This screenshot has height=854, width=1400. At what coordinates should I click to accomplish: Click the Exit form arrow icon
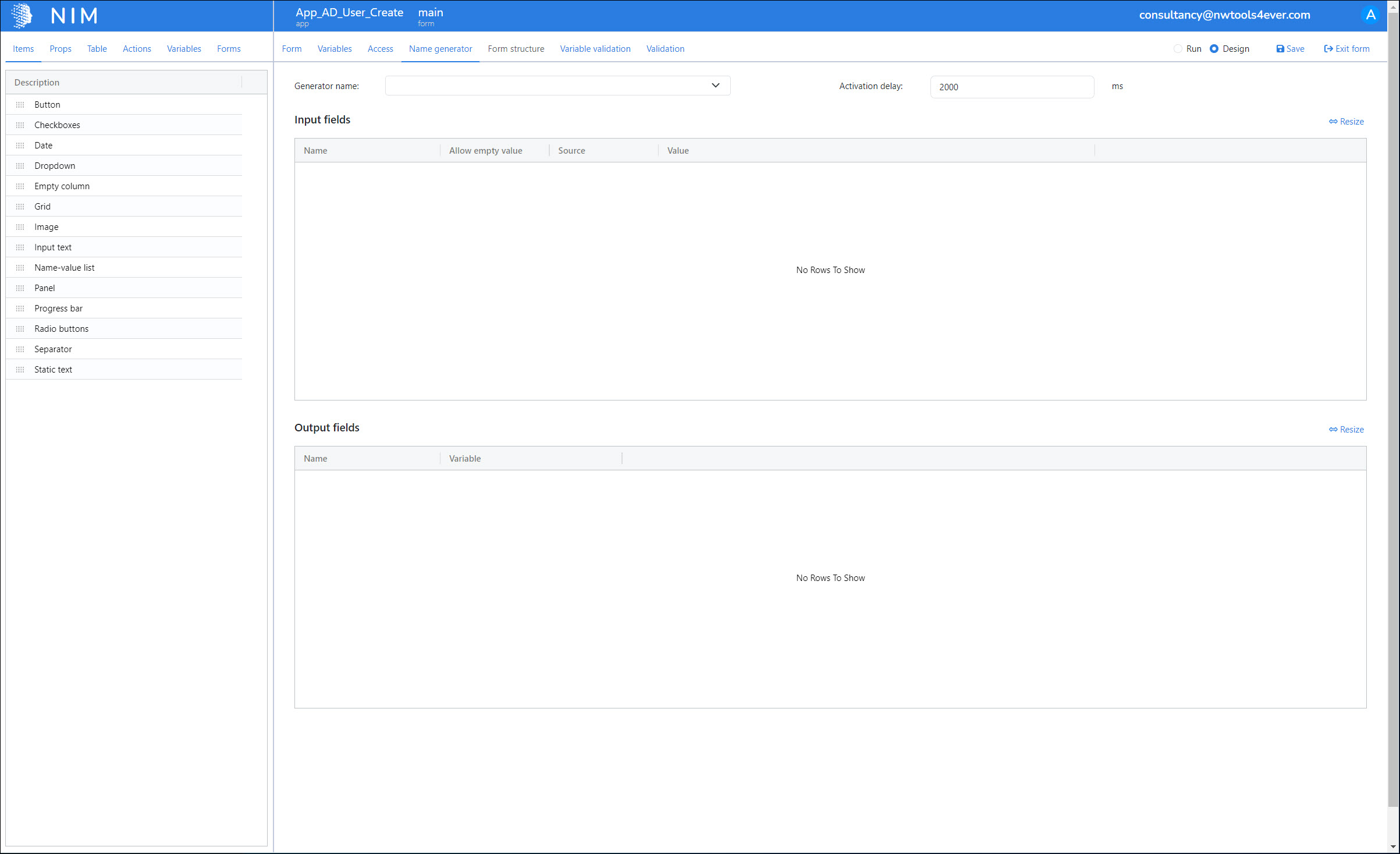pyautogui.click(x=1328, y=49)
